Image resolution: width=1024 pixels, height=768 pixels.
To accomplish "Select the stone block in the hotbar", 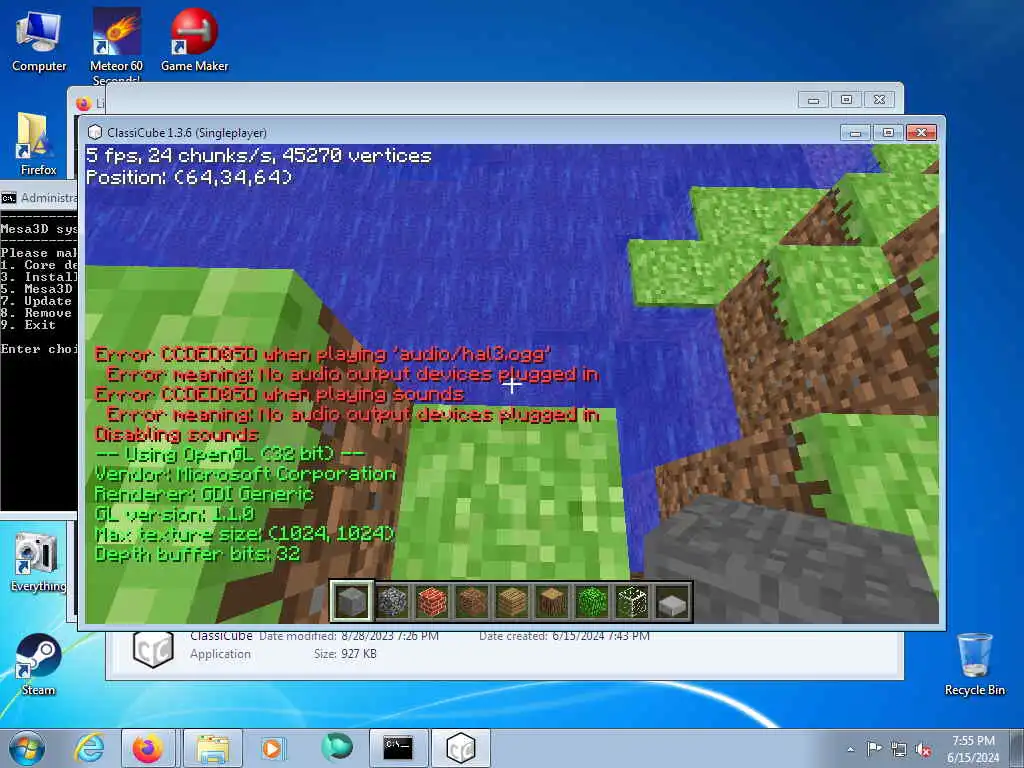I will 351,601.
